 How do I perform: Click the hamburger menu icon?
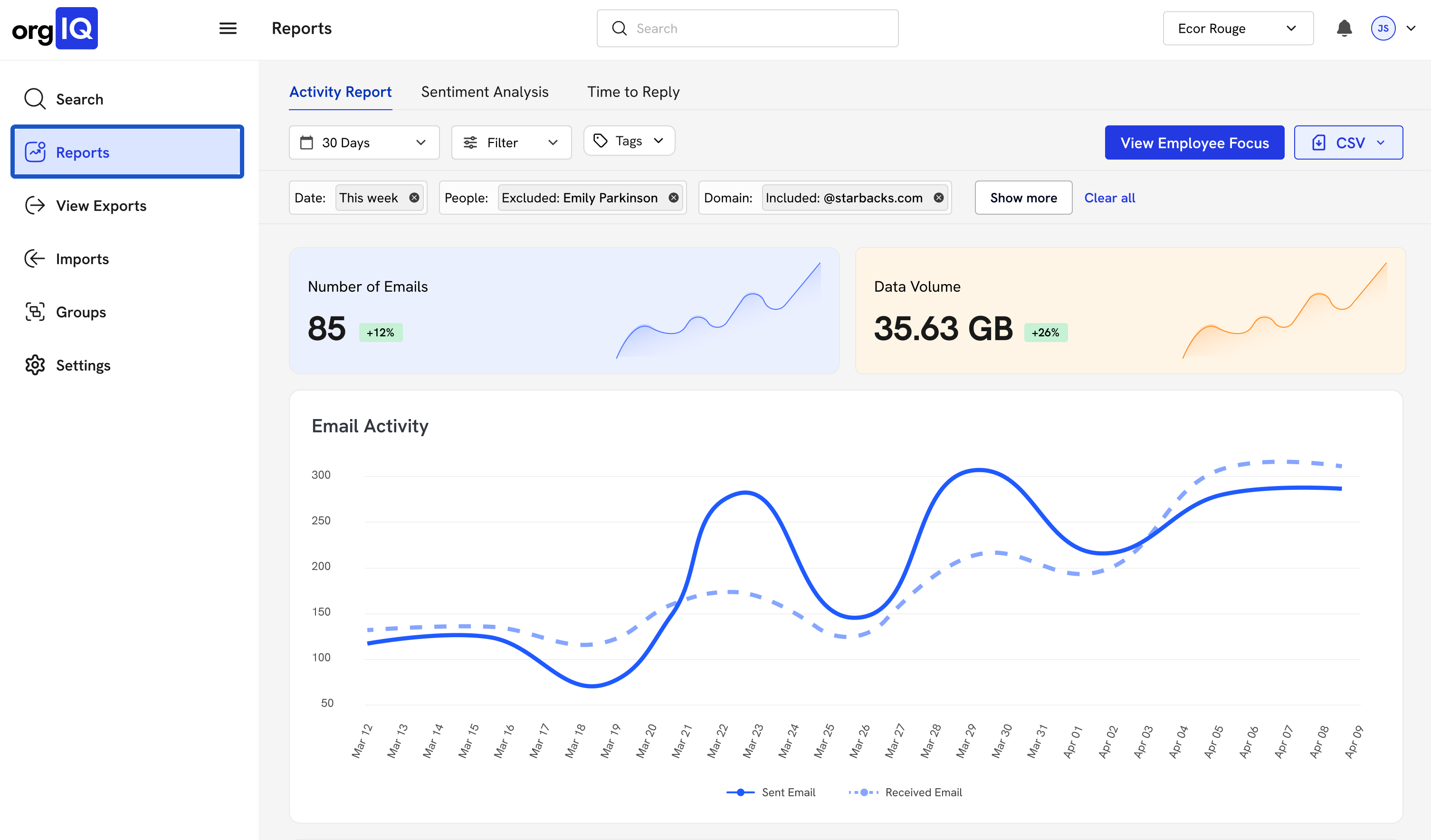[228, 29]
